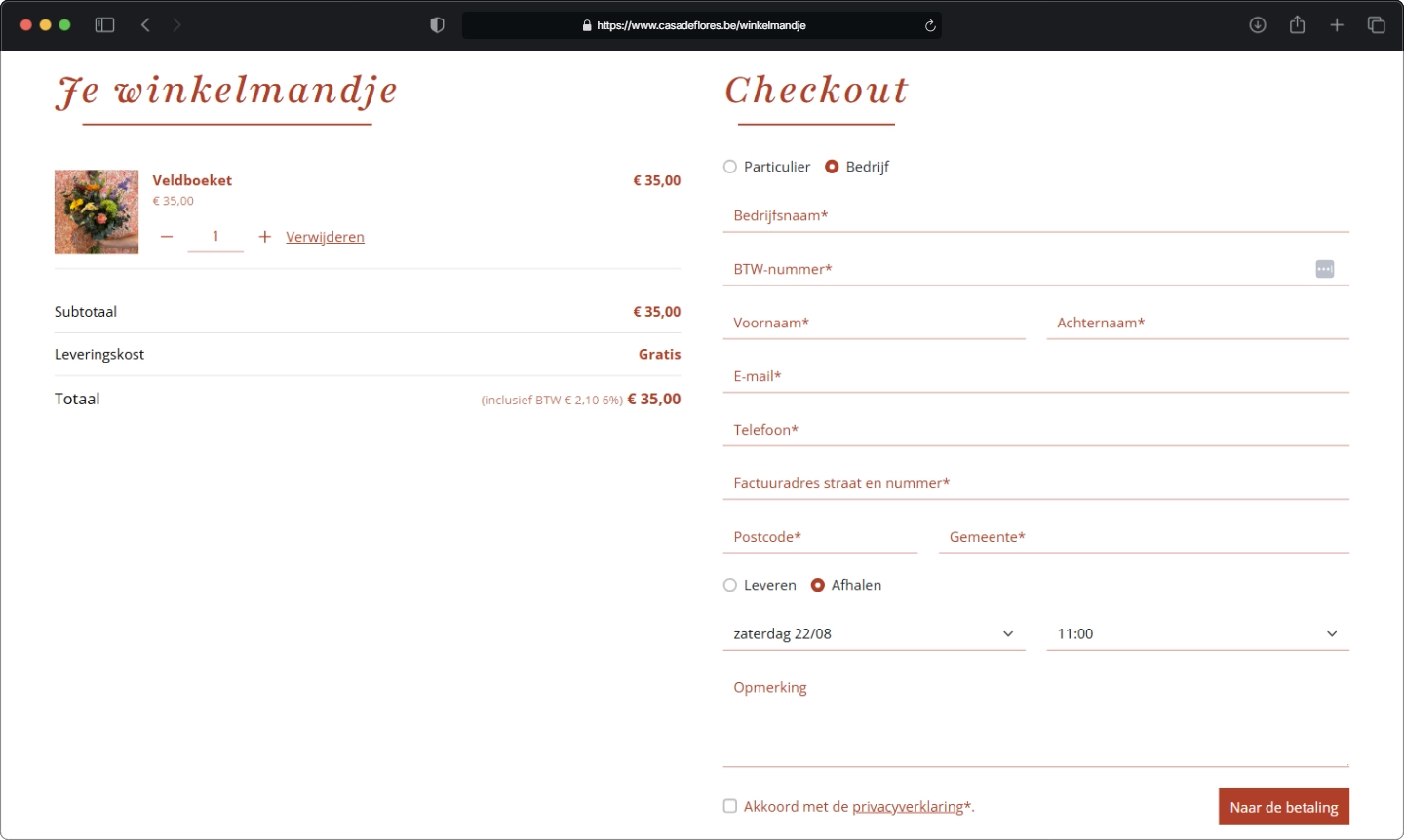Click the casadeflores.be address bar
Viewport: 1404px width, 840px height.
pyautogui.click(x=701, y=25)
